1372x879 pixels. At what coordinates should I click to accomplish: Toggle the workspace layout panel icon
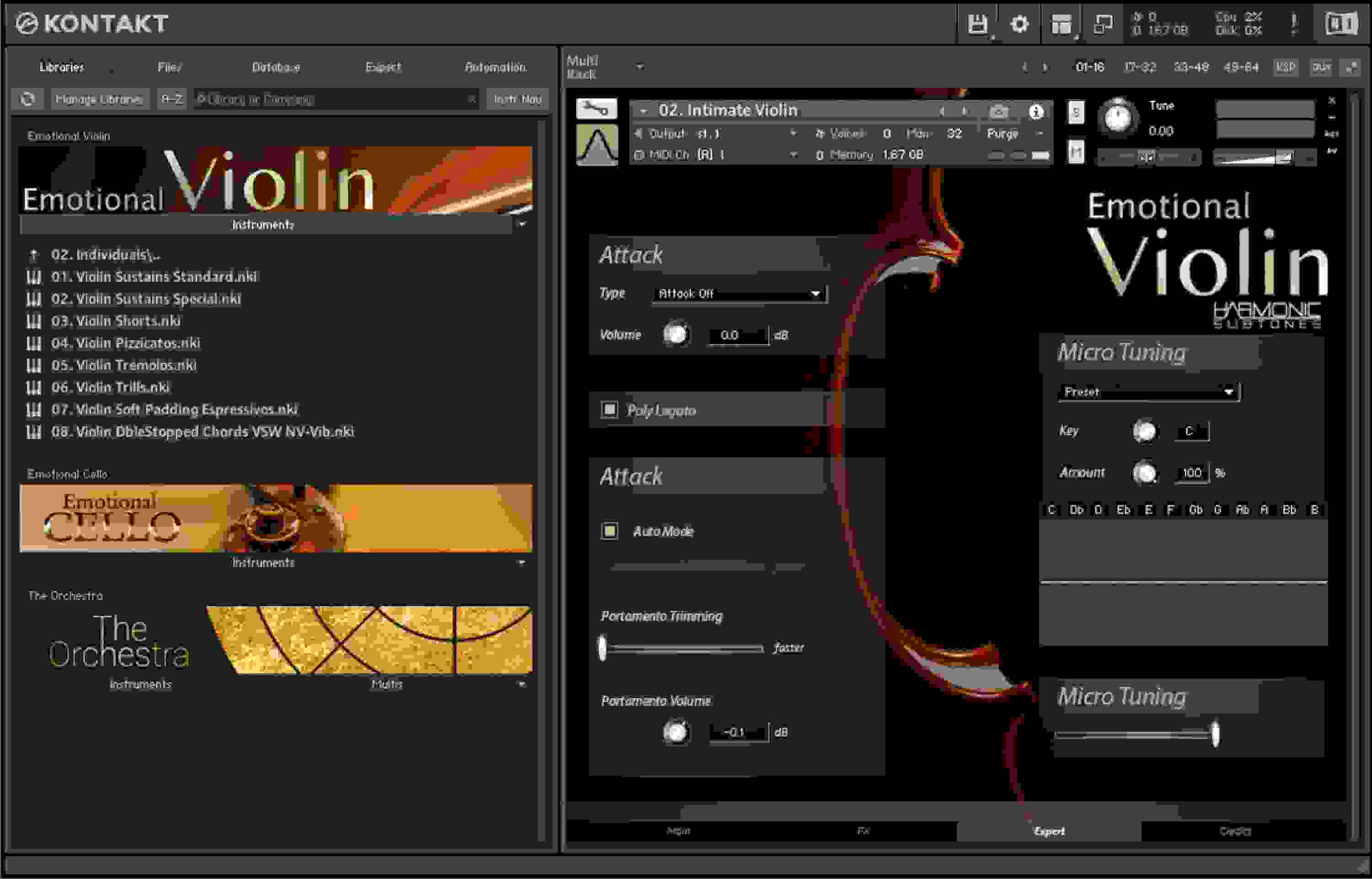1061,24
